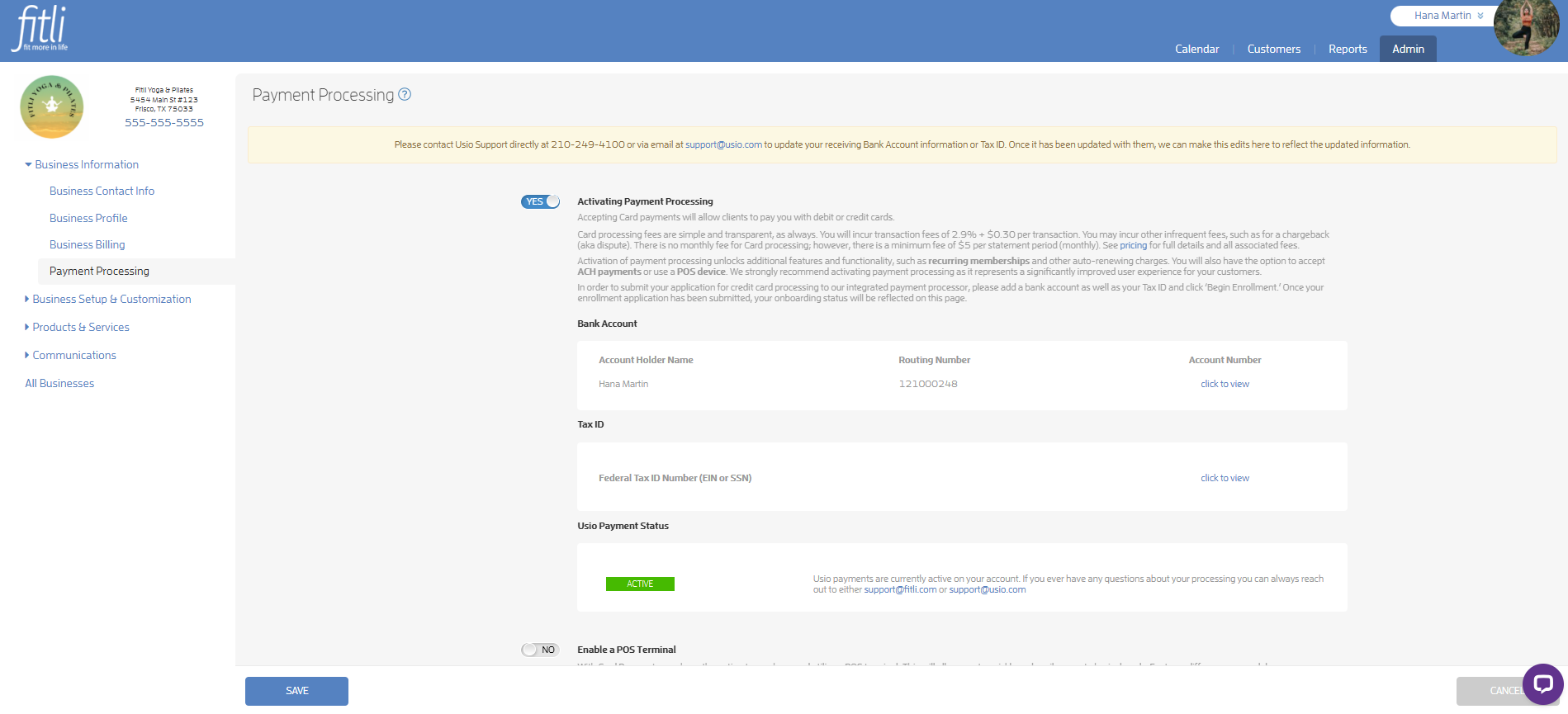Open the Customers tab
1568x714 pixels.
point(1274,49)
